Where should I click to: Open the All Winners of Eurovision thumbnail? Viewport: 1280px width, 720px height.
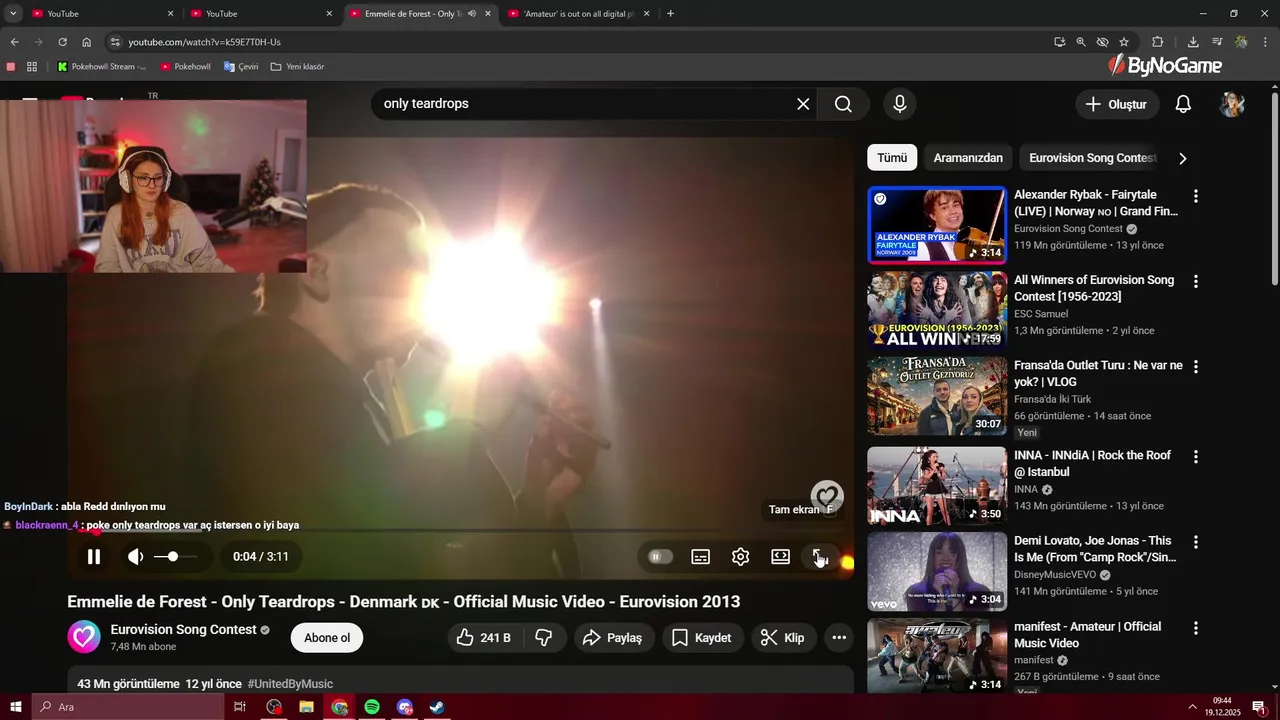click(937, 310)
